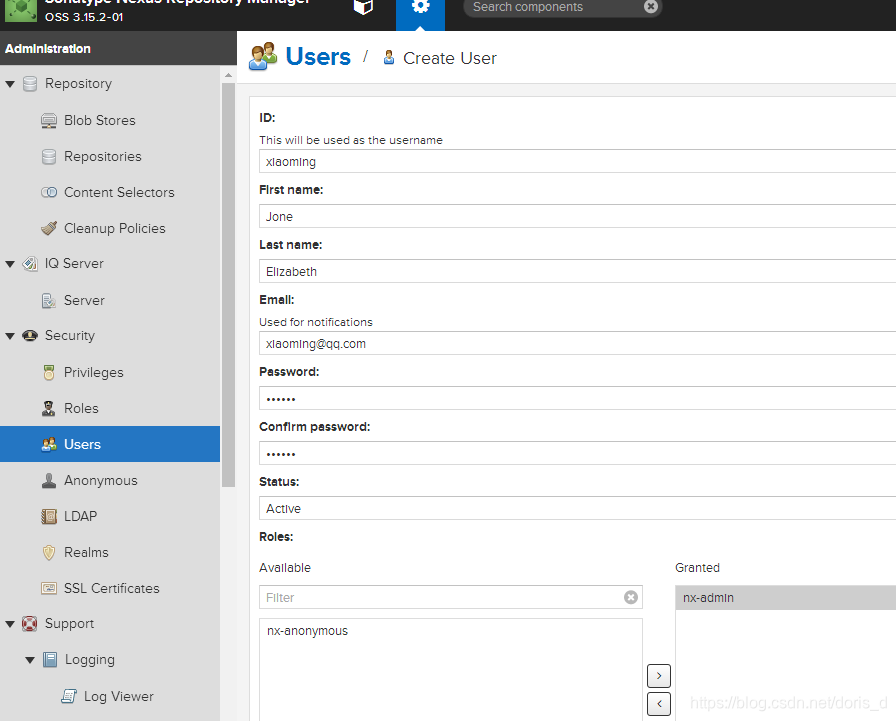Clear the roles Filter field

[631, 597]
